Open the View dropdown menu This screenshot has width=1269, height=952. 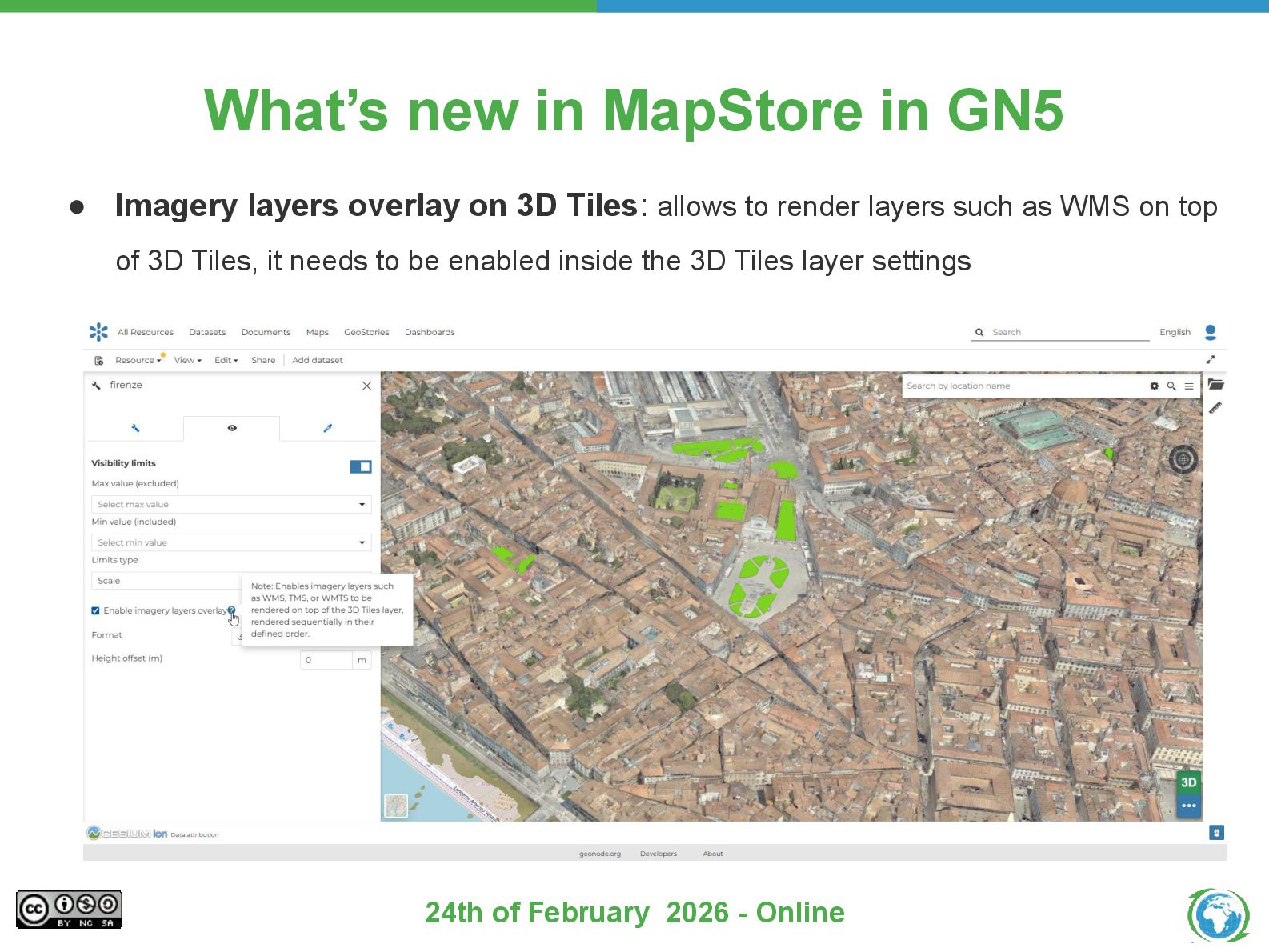click(188, 360)
